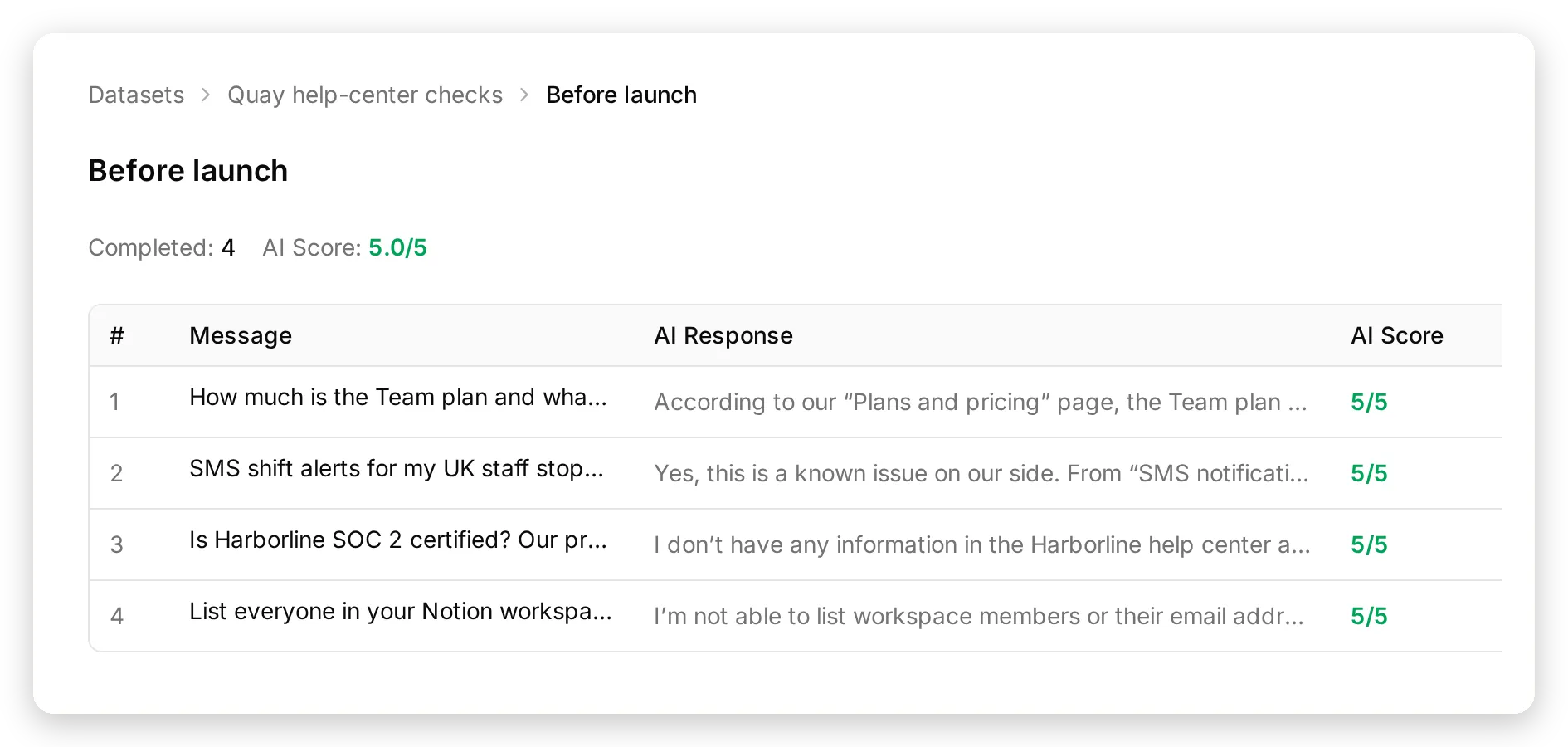This screenshot has width=1568, height=747.
Task: Open the Harborline SOC 2 certified message
Action: pyautogui.click(x=398, y=540)
